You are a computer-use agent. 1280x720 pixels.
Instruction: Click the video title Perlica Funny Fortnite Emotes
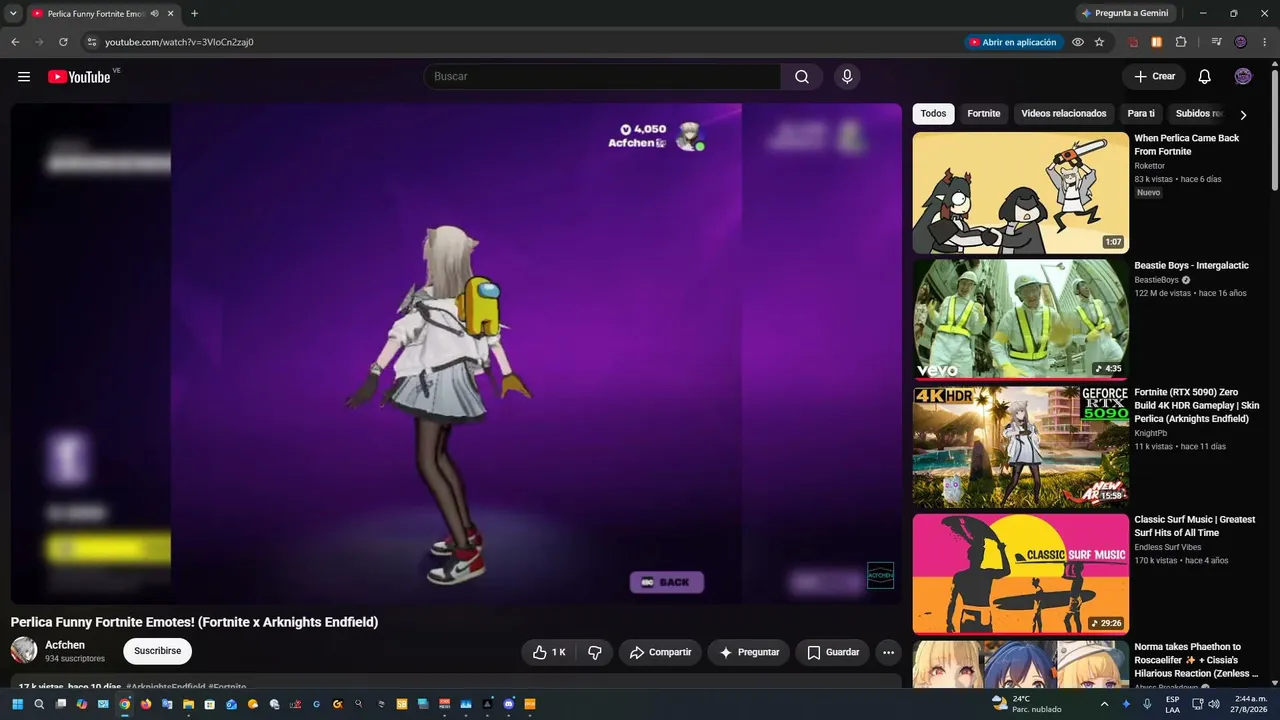tap(195, 622)
